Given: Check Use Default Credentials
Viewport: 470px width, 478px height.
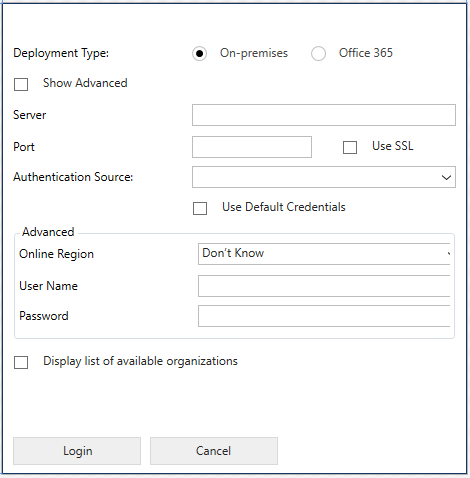Looking at the screenshot, I should (200, 208).
